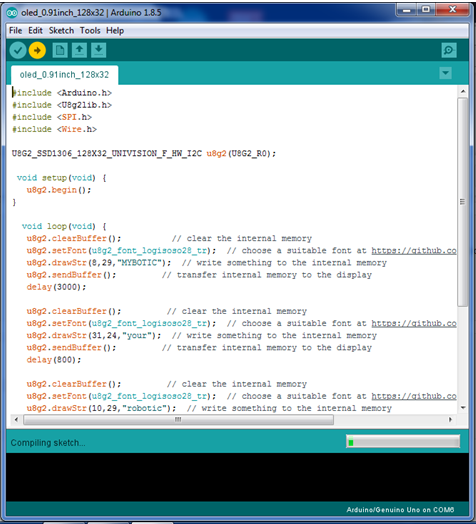The width and height of the screenshot is (476, 524).
Task: Click the horizontal scrollbar right arrow
Action: (x=451, y=419)
